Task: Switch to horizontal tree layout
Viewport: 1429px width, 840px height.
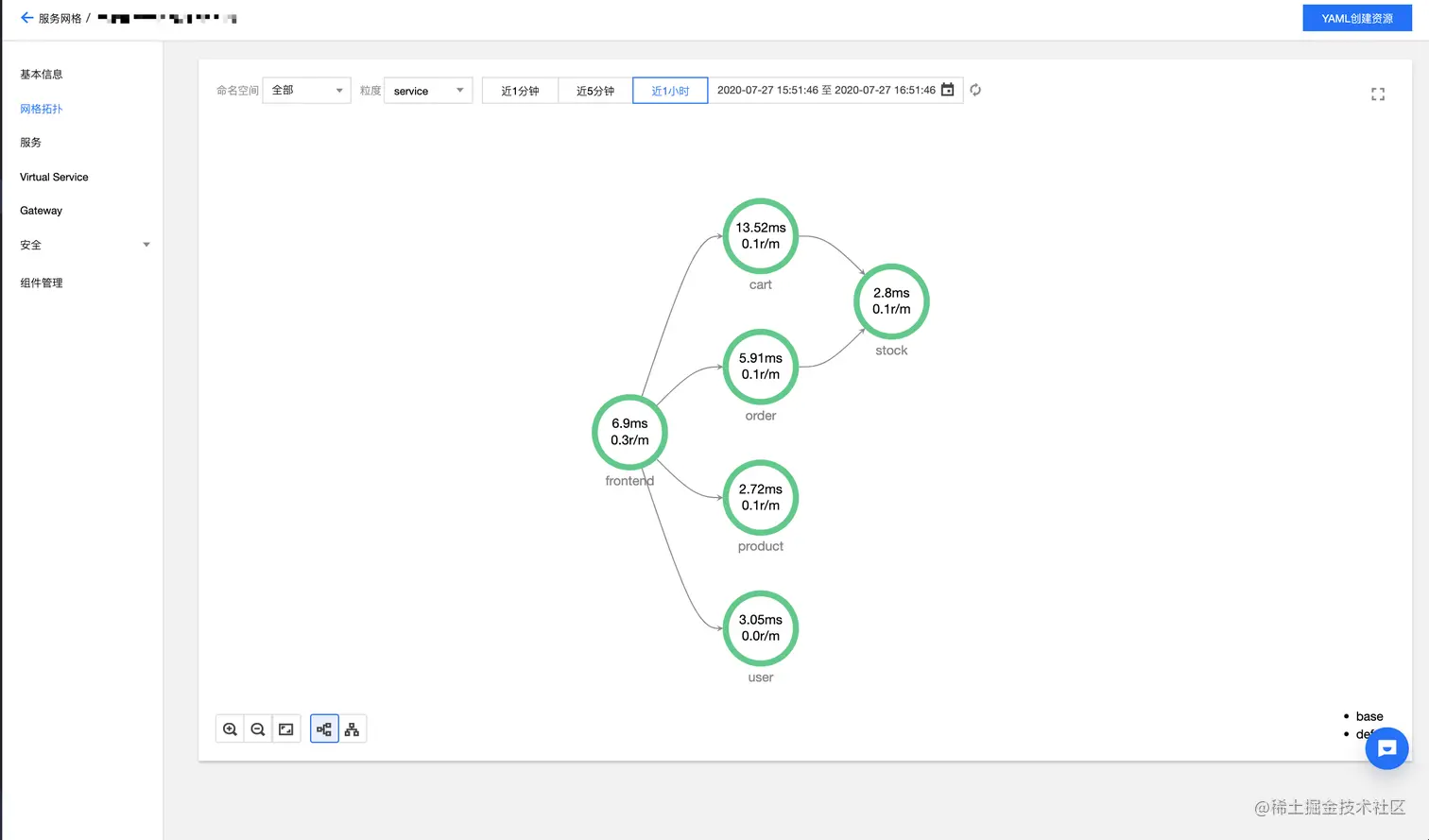Action: coord(324,729)
